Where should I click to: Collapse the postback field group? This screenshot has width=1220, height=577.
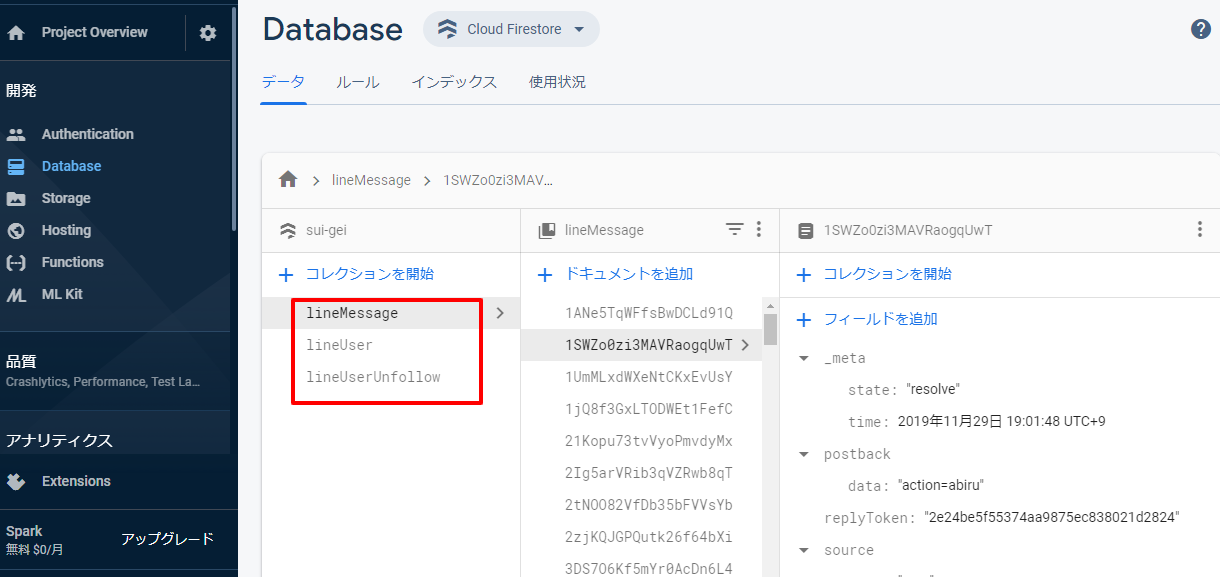(804, 454)
